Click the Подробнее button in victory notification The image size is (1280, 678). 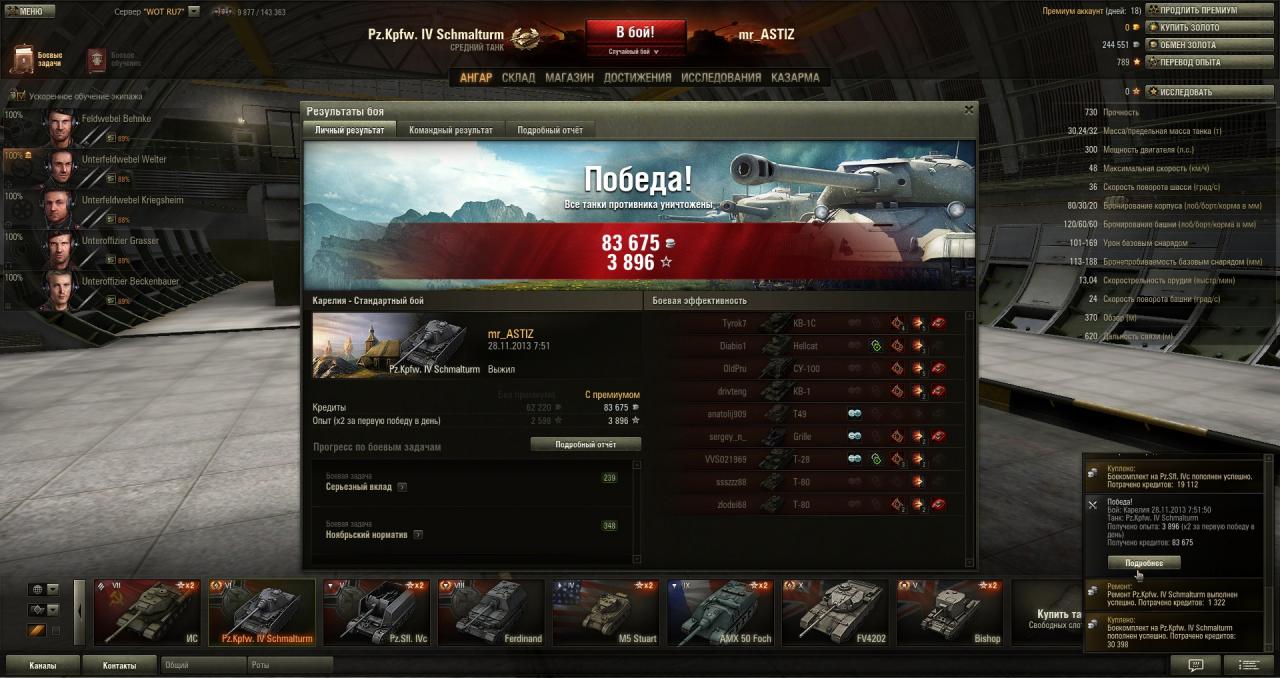(1144, 563)
